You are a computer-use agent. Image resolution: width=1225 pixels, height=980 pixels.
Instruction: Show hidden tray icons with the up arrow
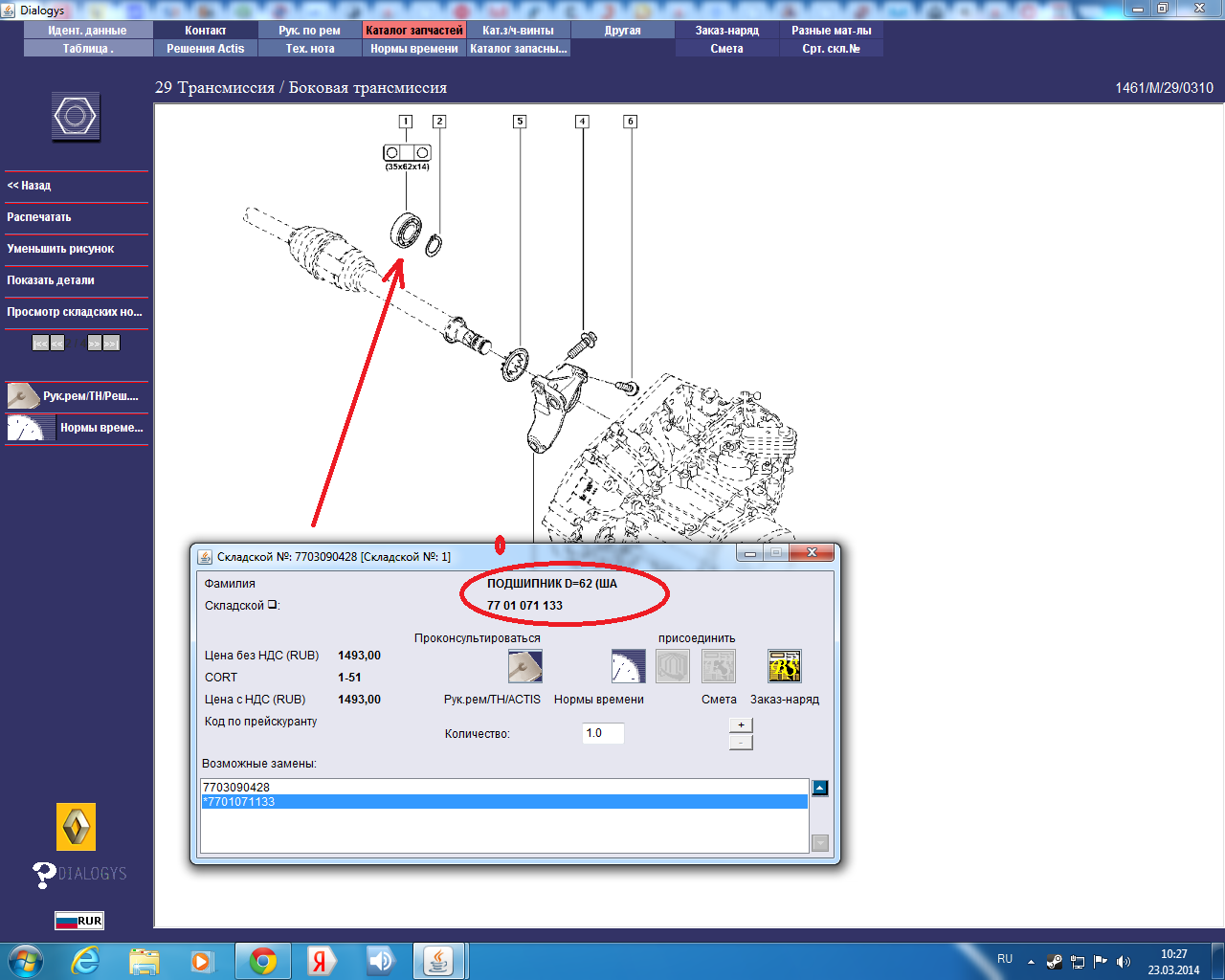pyautogui.click(x=1031, y=962)
